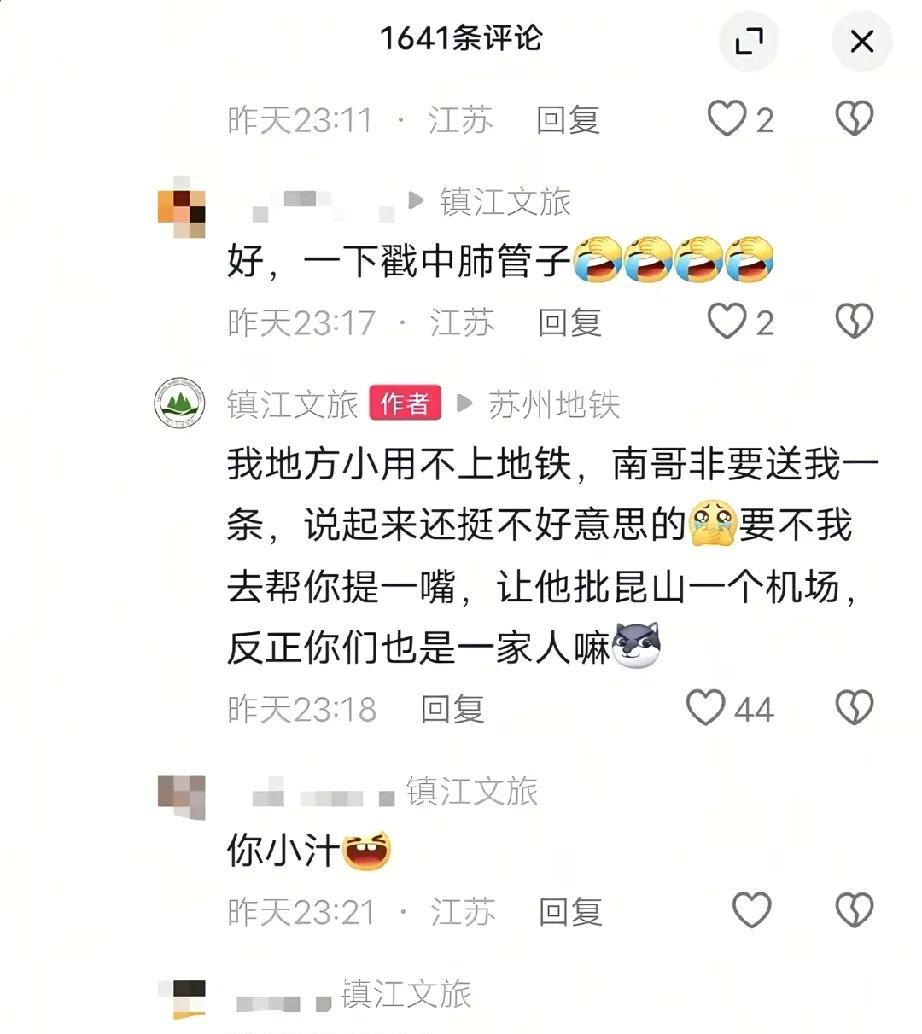Dislike the 好,一下戳中肺管子 comment
The height and width of the screenshot is (1034, 922).
(854, 321)
